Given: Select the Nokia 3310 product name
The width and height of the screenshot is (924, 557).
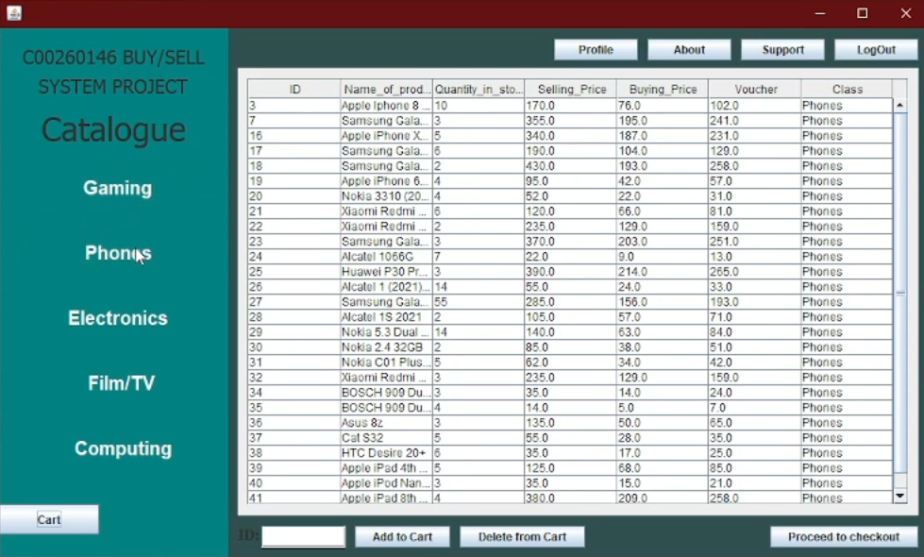Looking at the screenshot, I should 386,196.
